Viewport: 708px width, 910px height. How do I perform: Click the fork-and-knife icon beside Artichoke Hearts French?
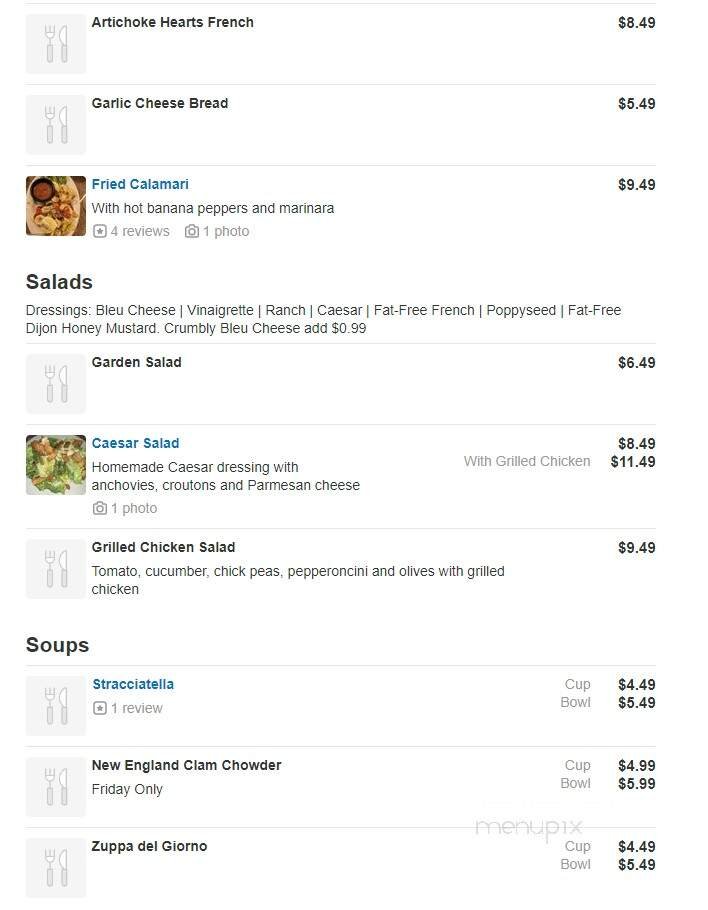(x=55, y=43)
